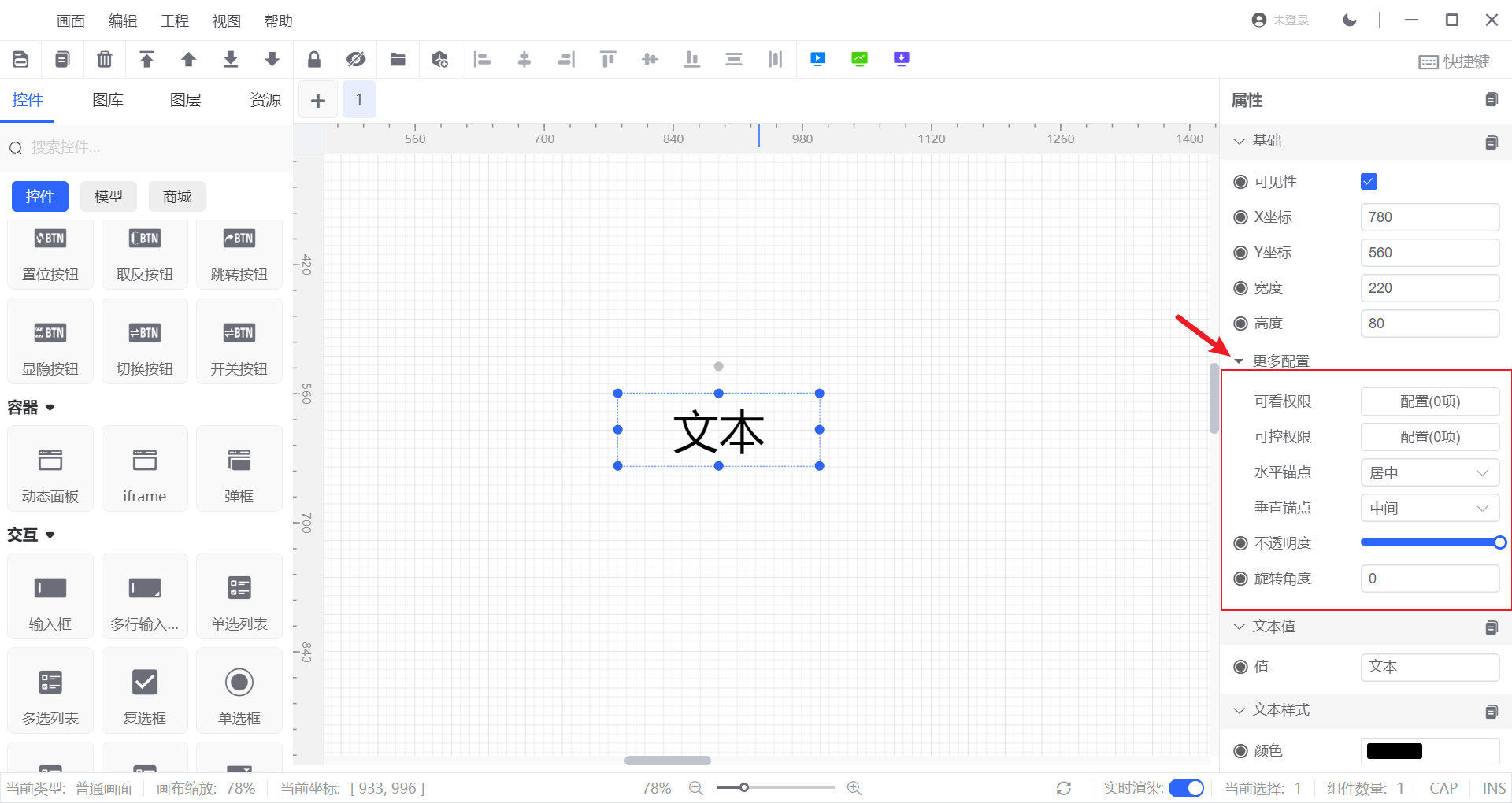The width and height of the screenshot is (1512, 803).
Task: Uncheck the 可见性 checkbox
Action: [x=1369, y=182]
